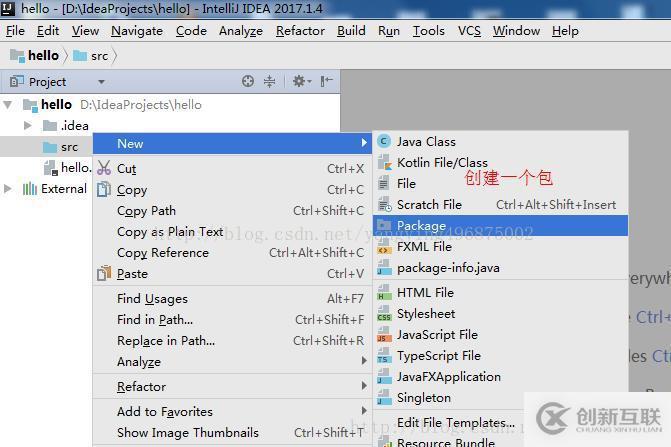Expand the .idea folder node
Image resolution: width=671 pixels, height=447 pixels.
27,125
